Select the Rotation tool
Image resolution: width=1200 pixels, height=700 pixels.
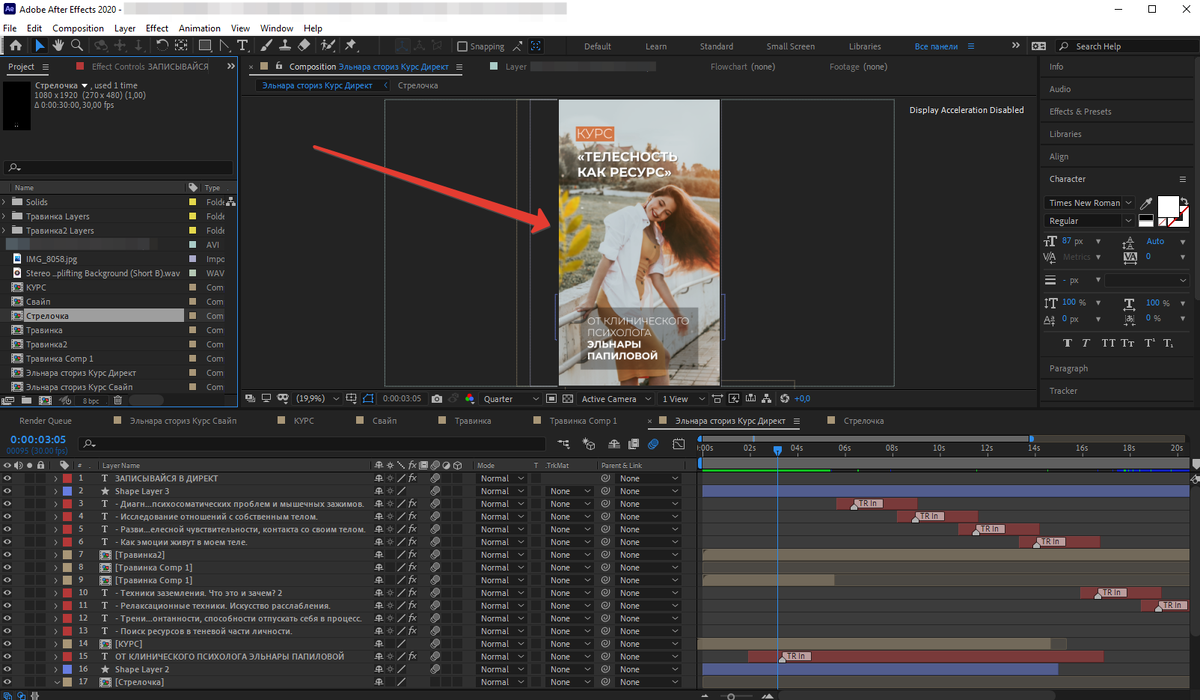click(x=163, y=45)
